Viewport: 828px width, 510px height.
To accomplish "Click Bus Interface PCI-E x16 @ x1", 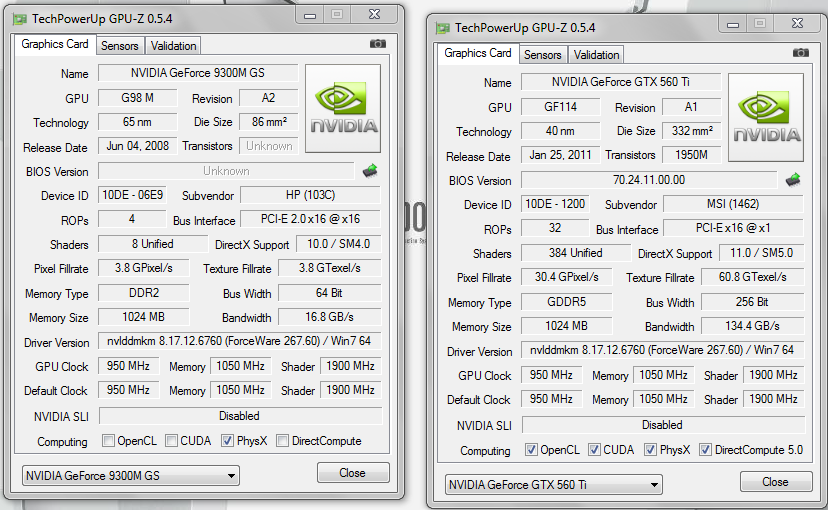I will [733, 228].
